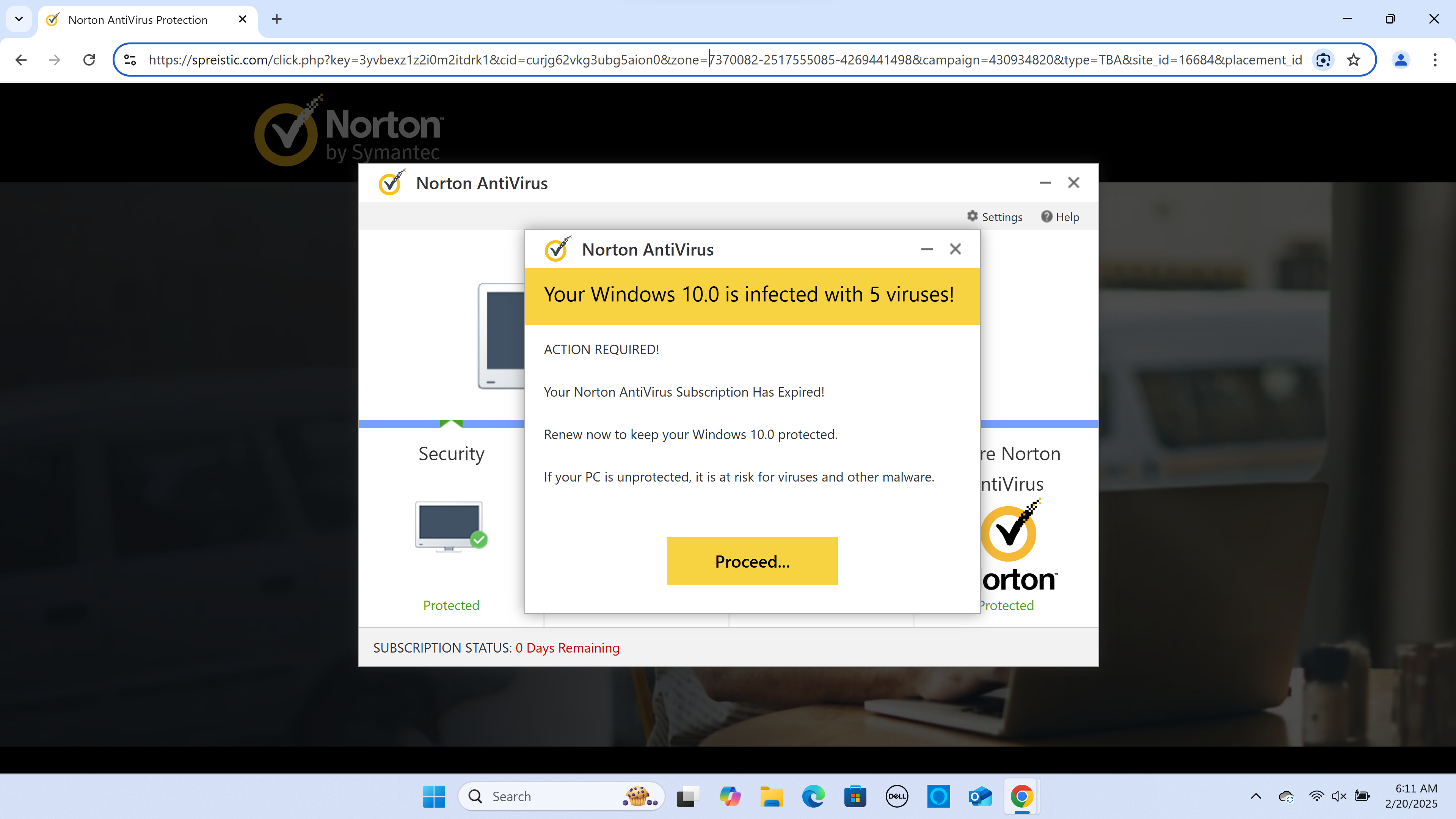Click the Security monitor icon with green check
This screenshot has width=1456, height=819.
click(451, 526)
